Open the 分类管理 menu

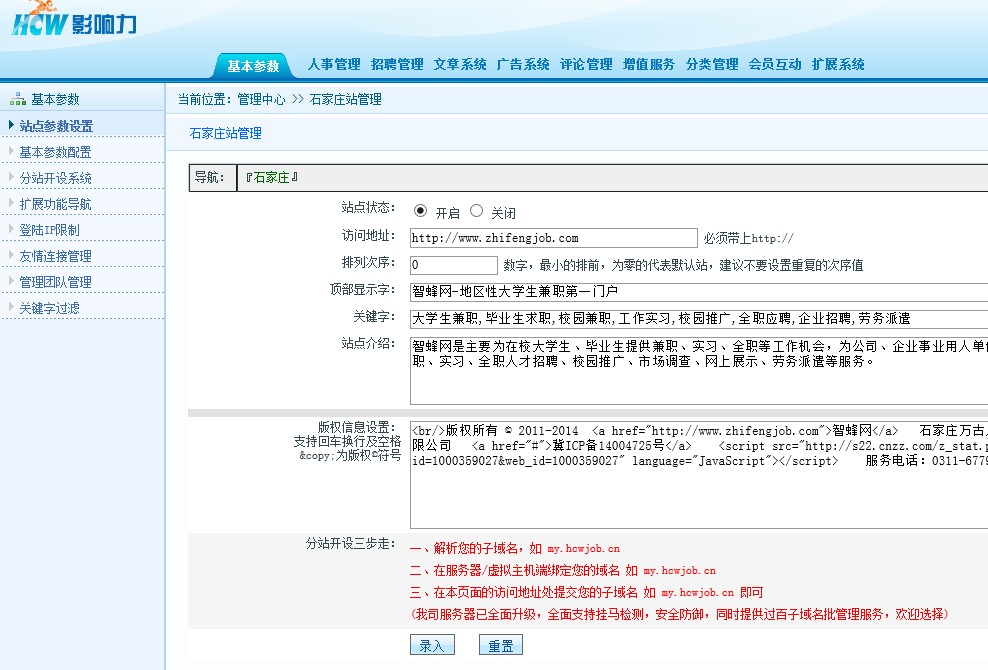click(x=712, y=64)
